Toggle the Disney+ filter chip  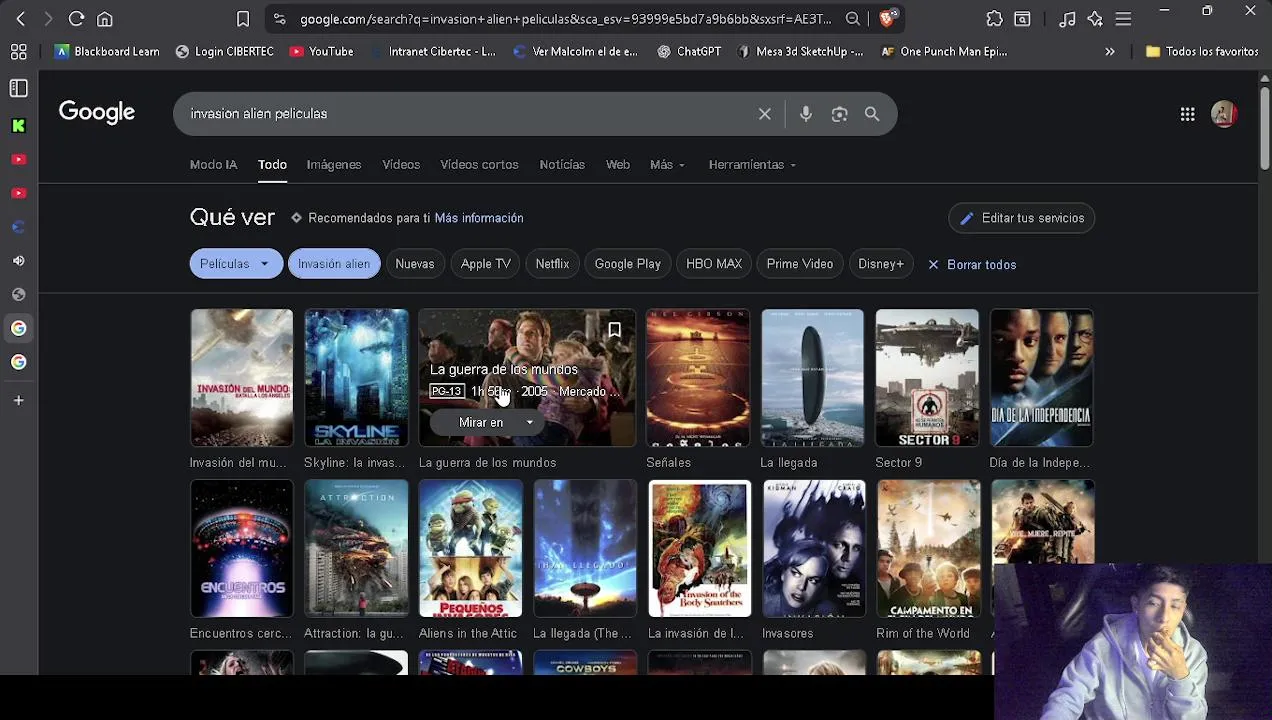pyautogui.click(x=881, y=264)
